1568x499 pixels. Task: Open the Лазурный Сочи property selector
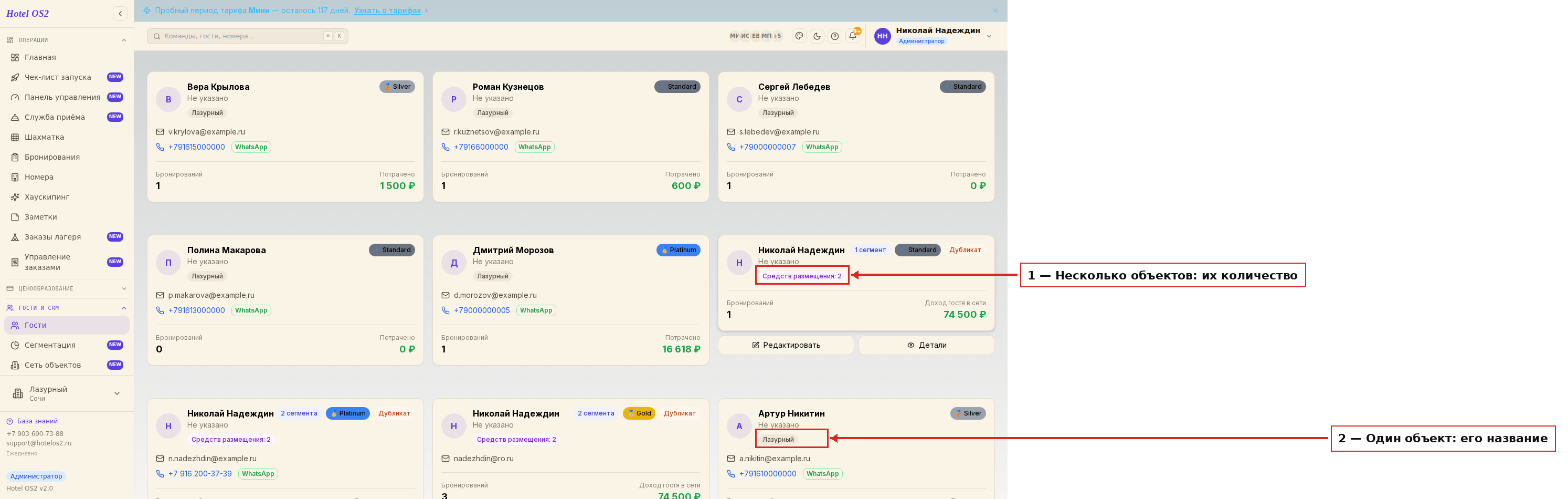coord(67,393)
